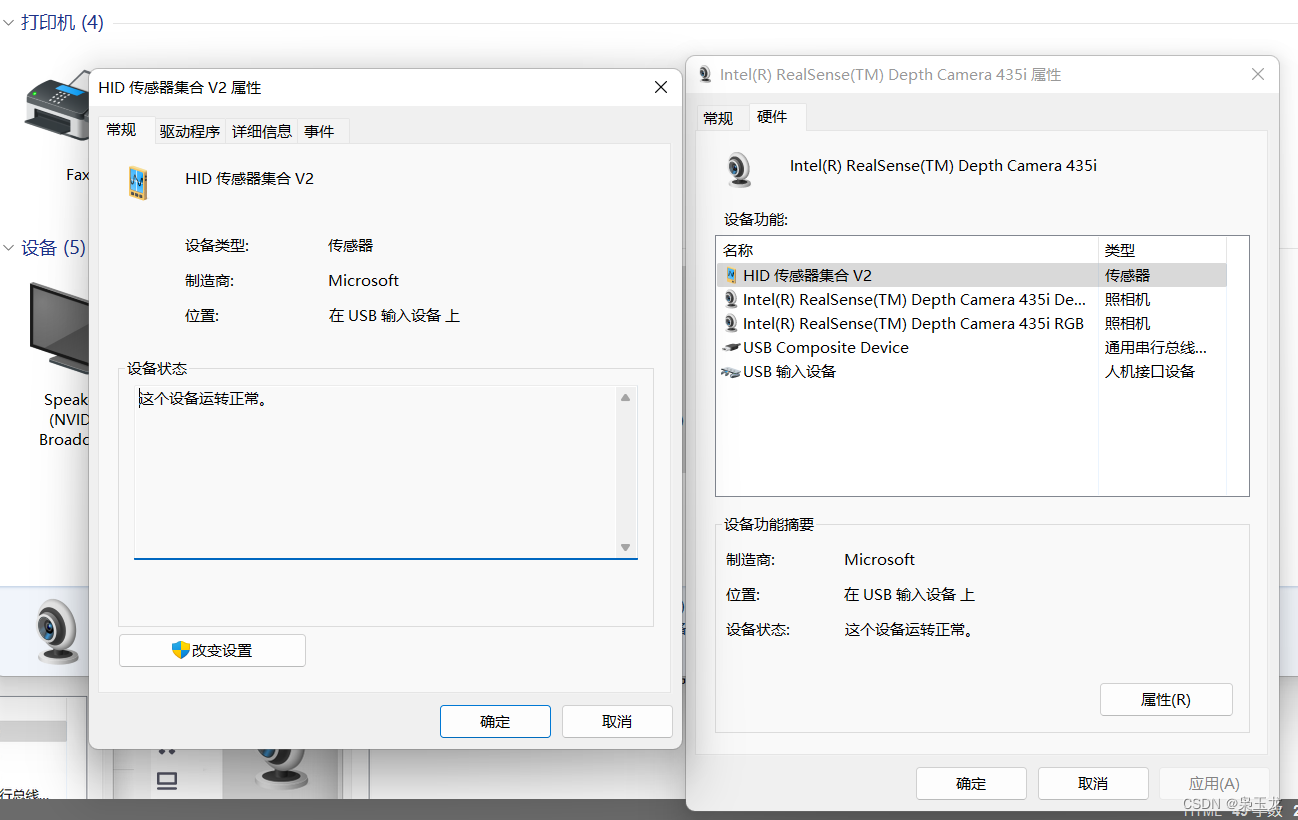1298x820 pixels.
Task: Click the 类型 column header
Action: pos(1162,250)
